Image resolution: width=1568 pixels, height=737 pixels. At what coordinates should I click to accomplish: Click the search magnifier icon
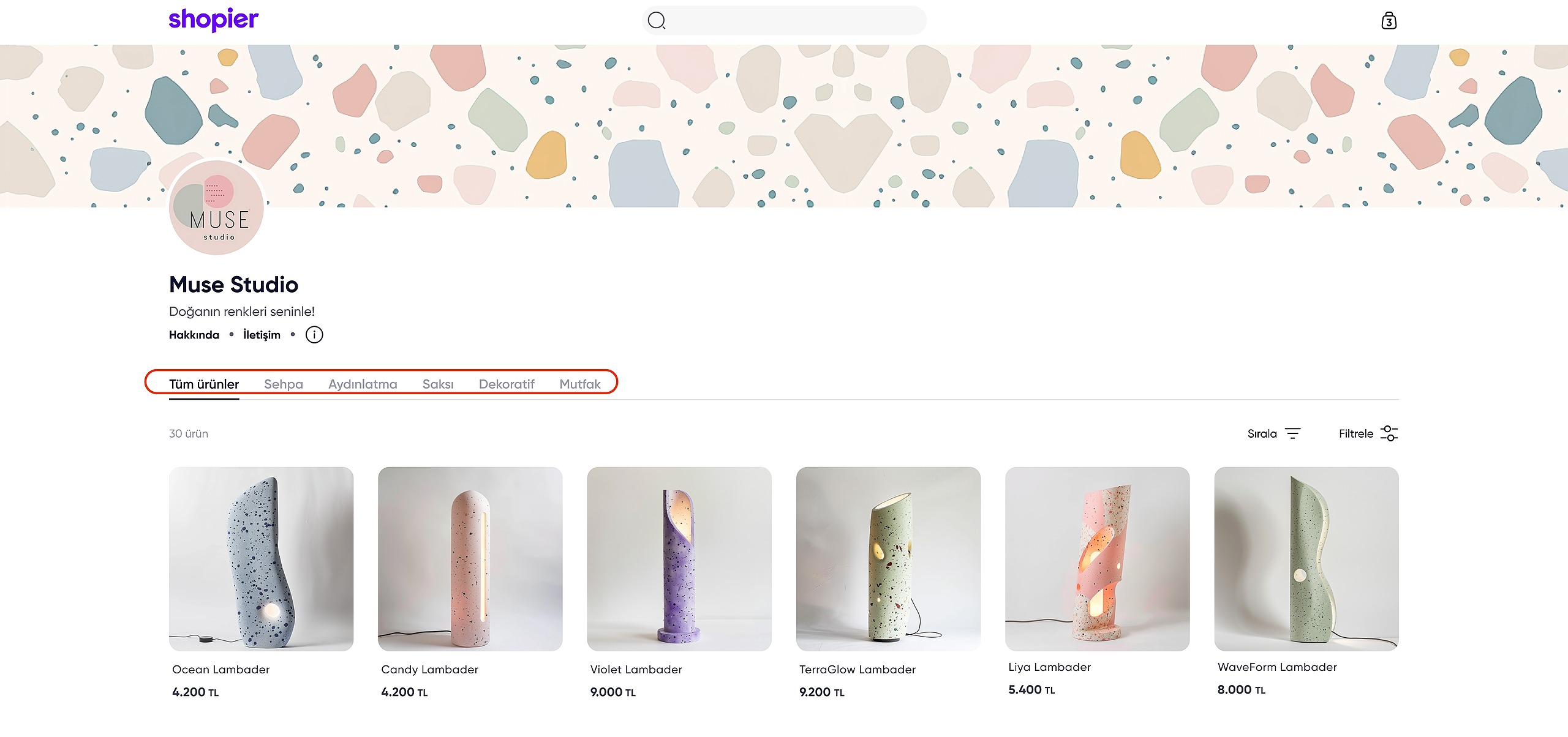tap(656, 21)
